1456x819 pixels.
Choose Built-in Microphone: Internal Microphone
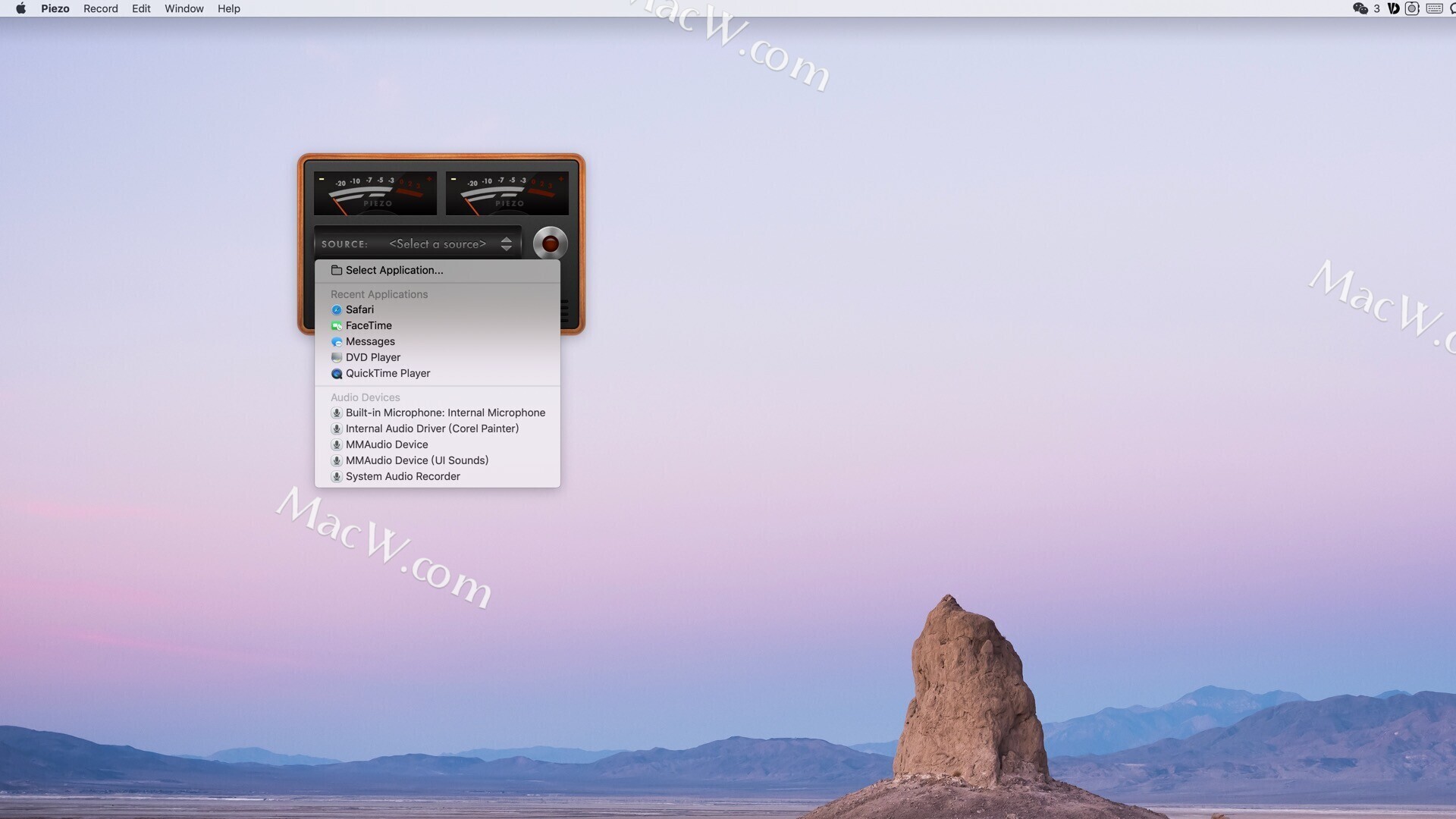(438, 413)
